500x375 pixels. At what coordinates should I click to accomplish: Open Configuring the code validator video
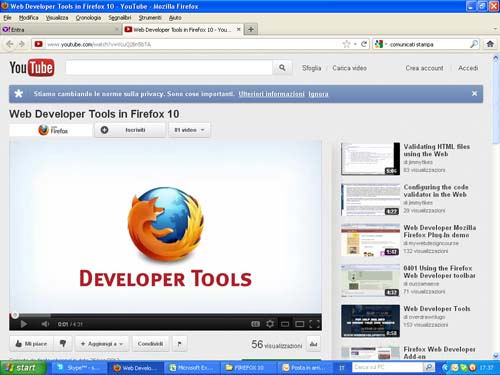[x=370, y=199]
